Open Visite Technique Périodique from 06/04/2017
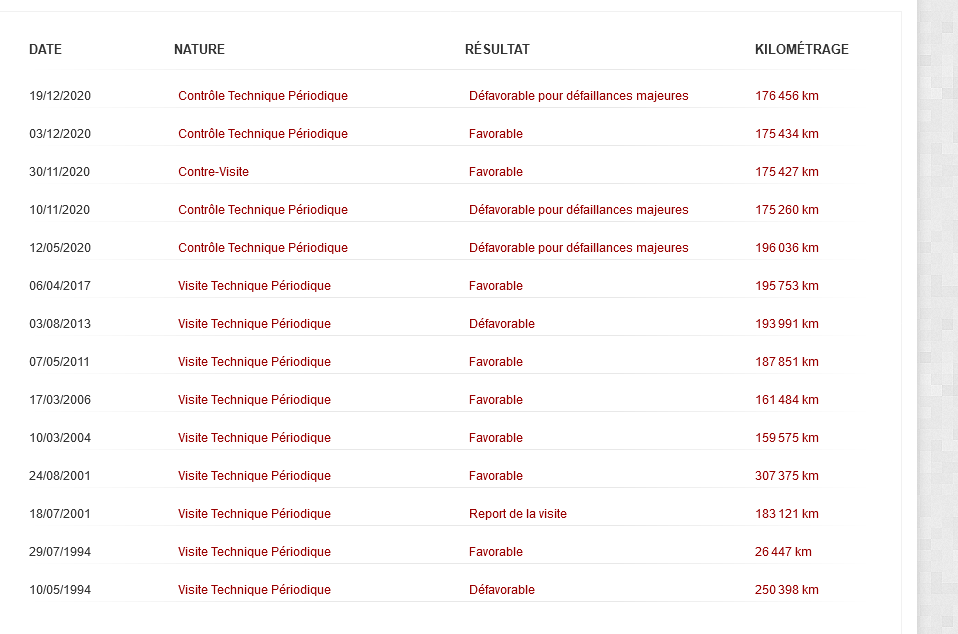The image size is (958, 634). pos(254,286)
